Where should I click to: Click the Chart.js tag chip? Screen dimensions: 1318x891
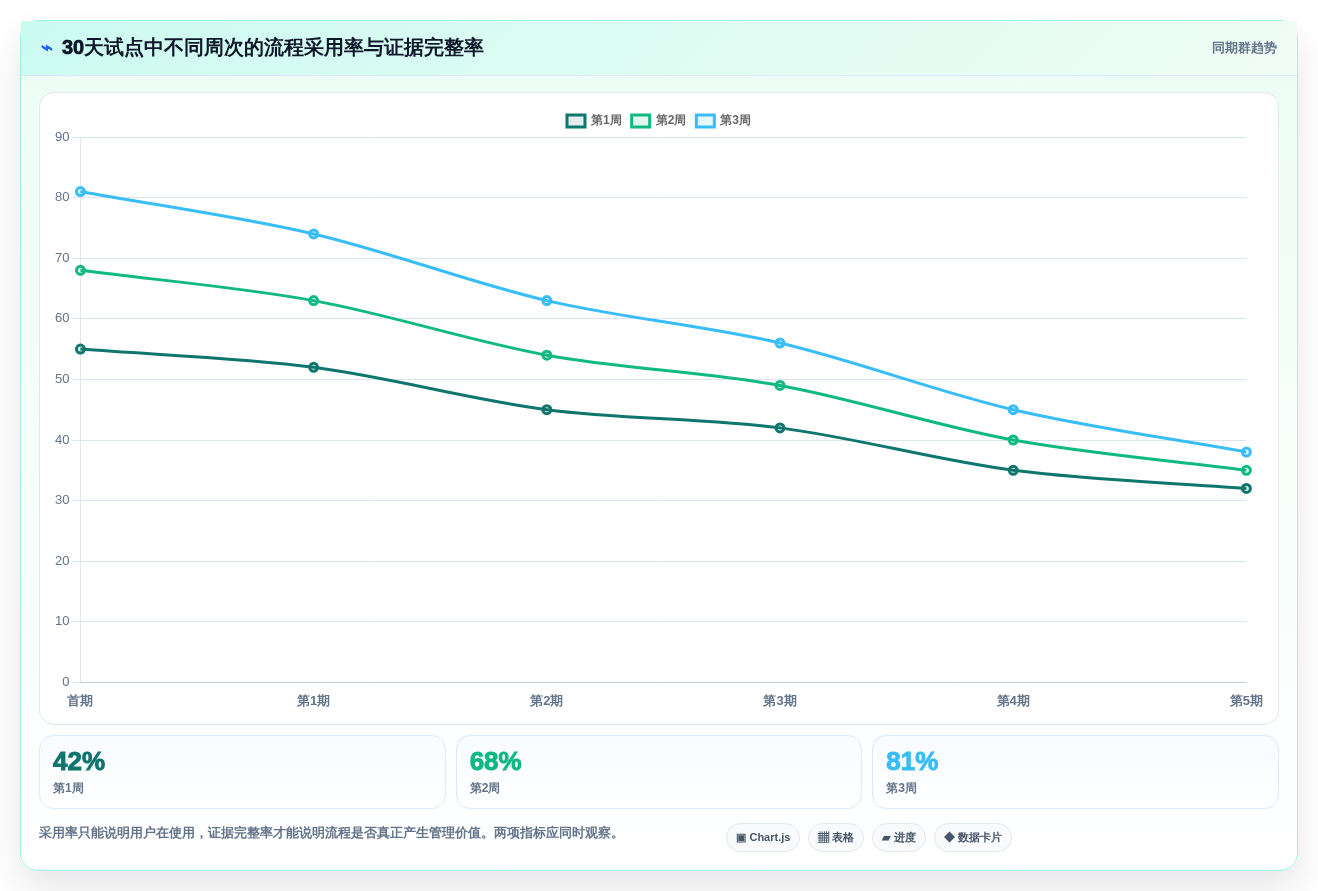click(x=763, y=838)
